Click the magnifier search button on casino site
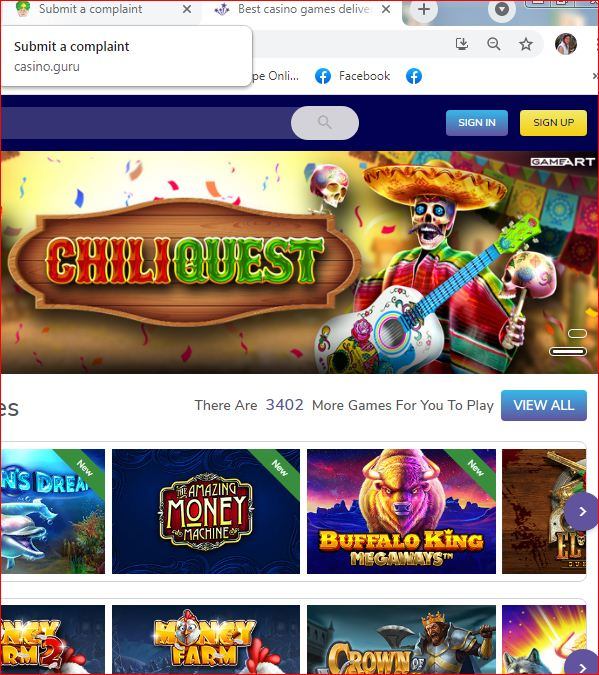 (x=325, y=123)
